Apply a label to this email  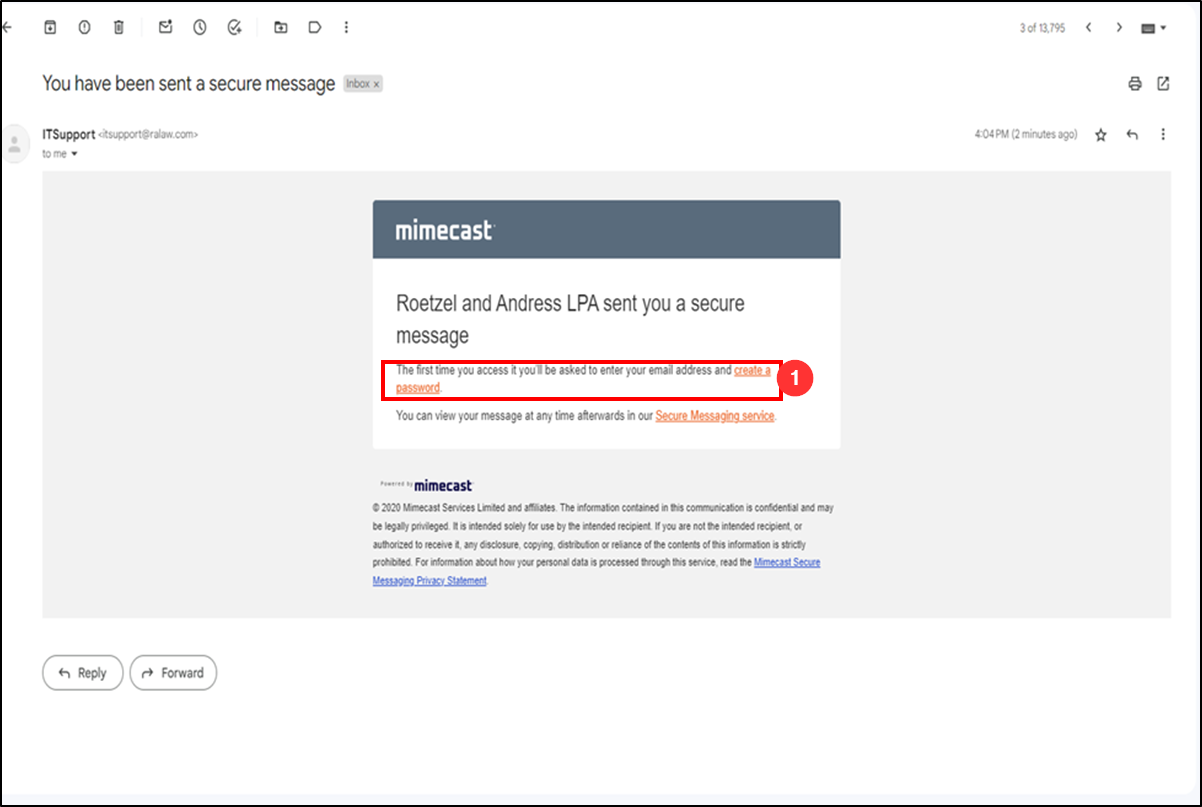(x=314, y=27)
